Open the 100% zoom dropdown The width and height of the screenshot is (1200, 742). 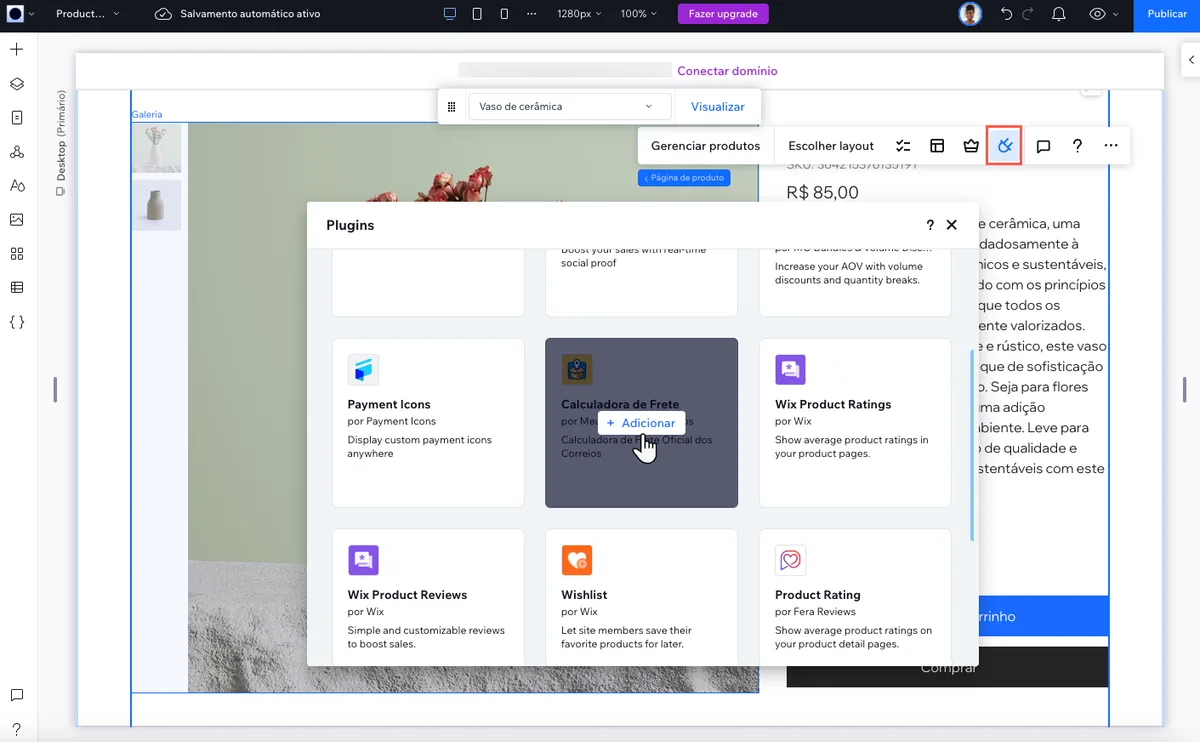pos(638,14)
